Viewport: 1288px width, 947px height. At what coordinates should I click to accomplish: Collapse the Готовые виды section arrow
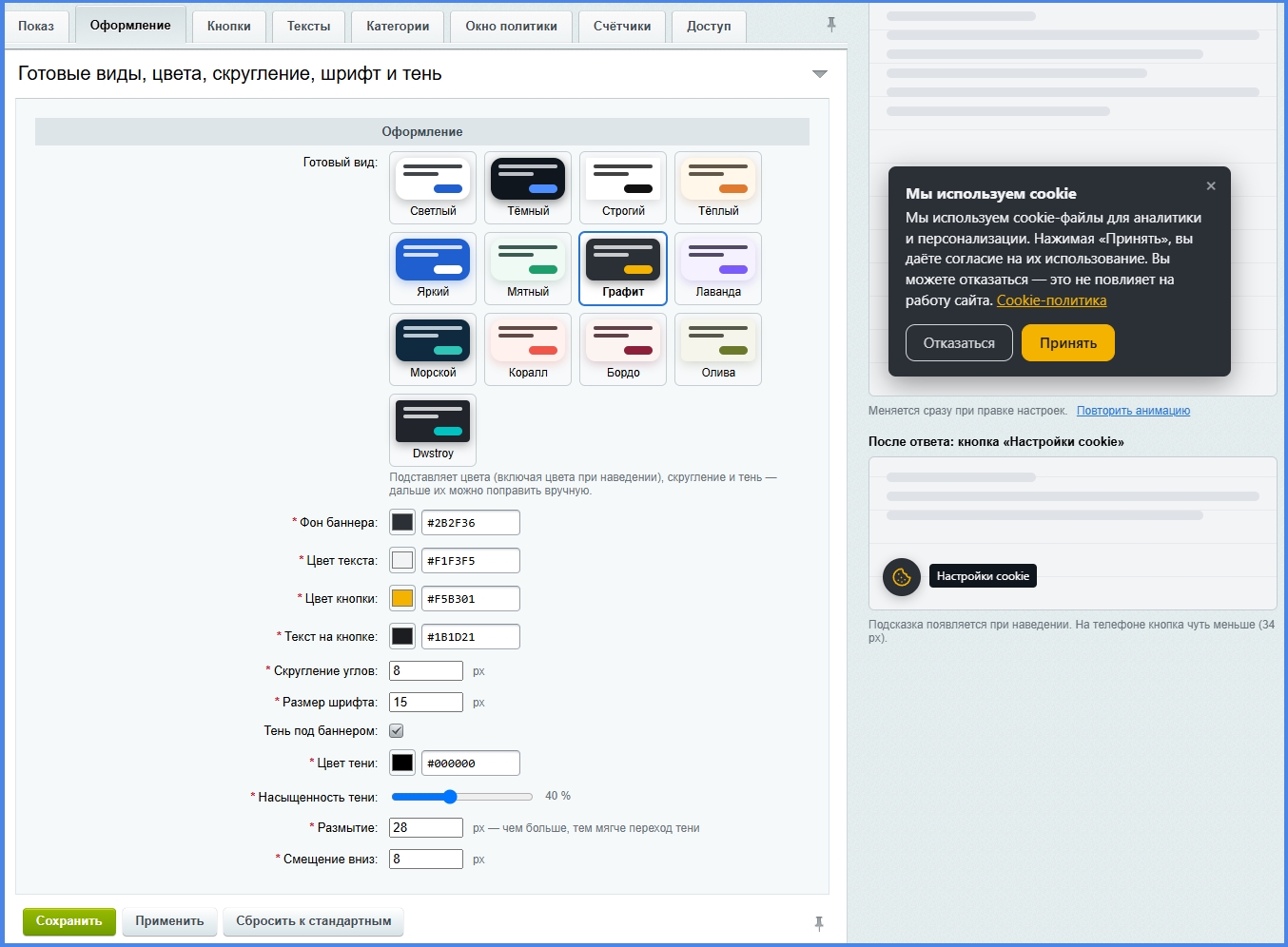pos(820,74)
